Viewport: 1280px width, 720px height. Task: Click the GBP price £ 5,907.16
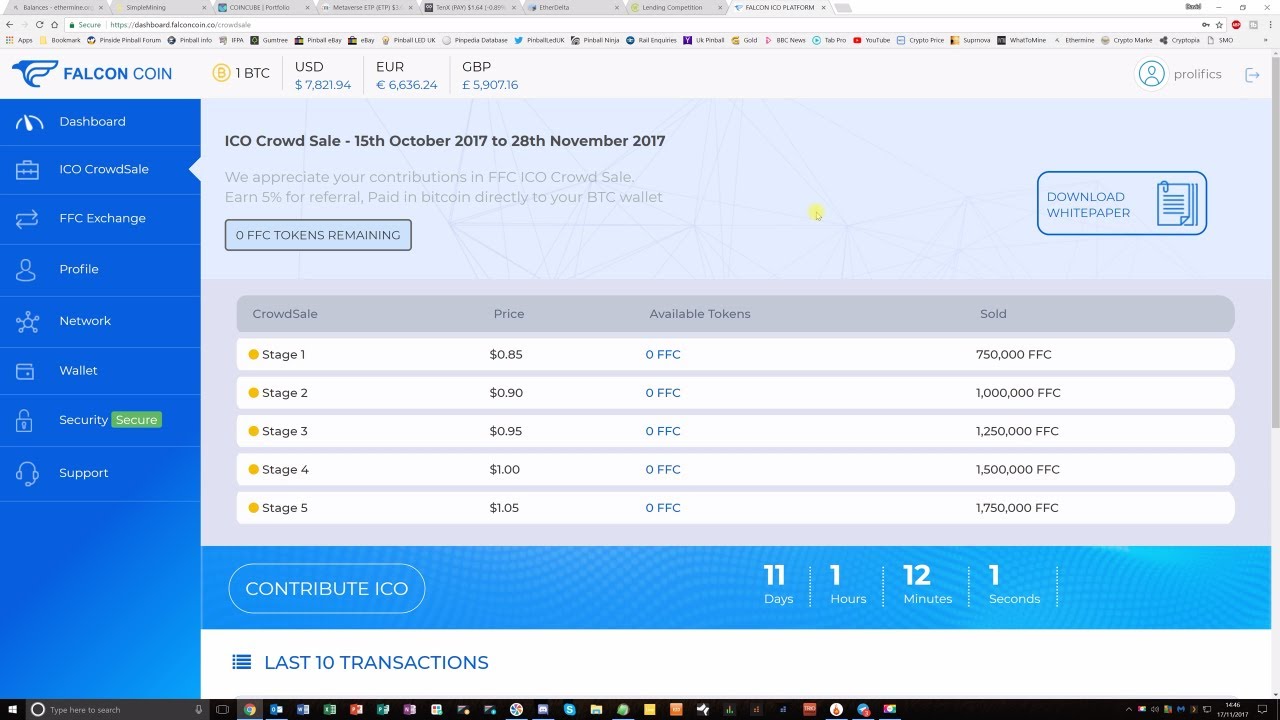coord(490,85)
